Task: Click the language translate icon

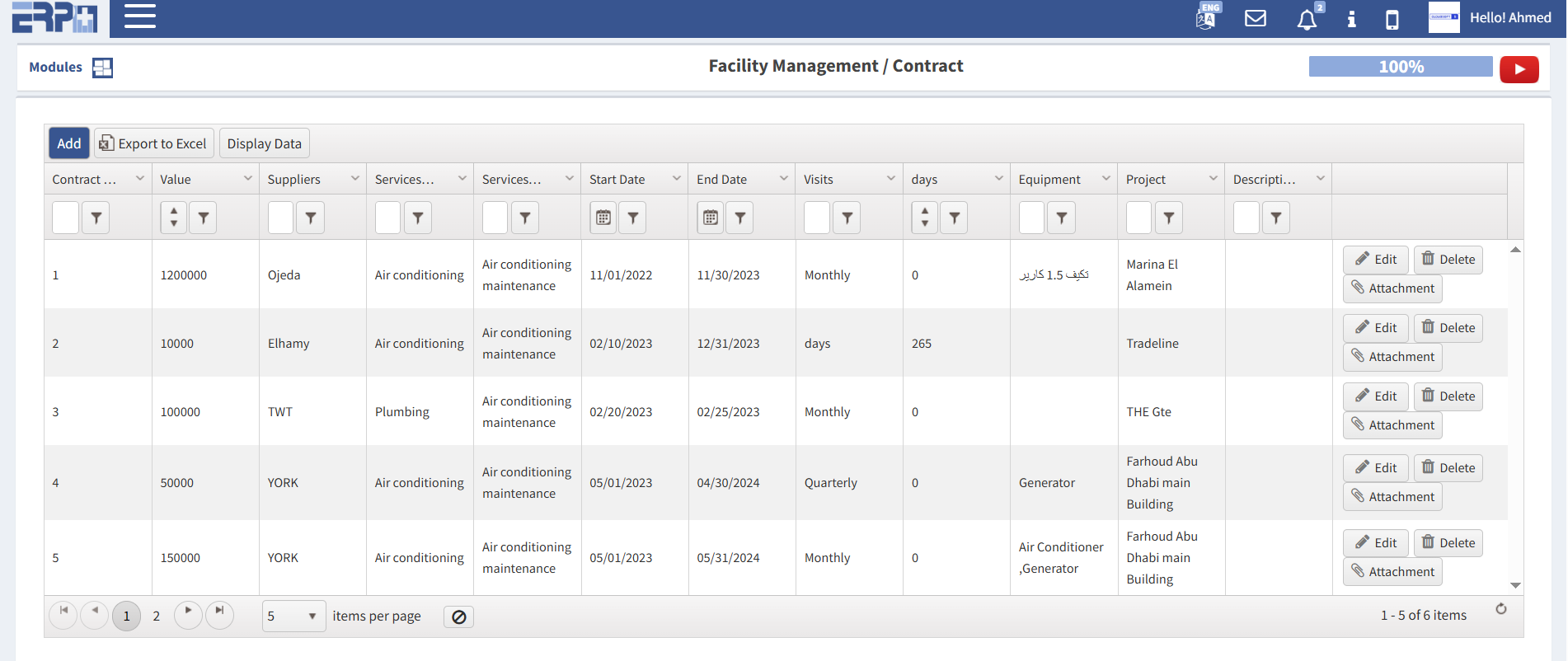Action: [x=1206, y=17]
